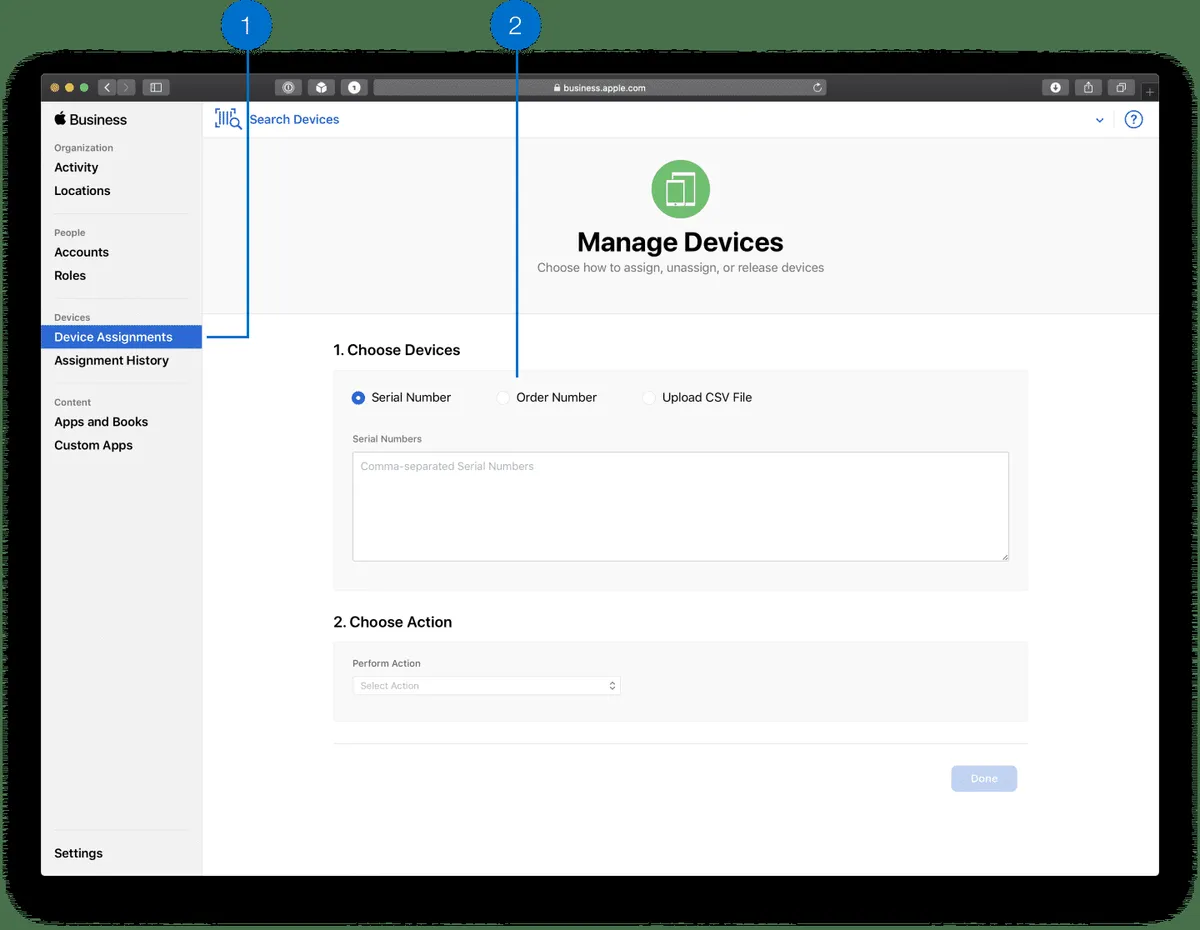
Task: Open Accounts under People
Action: pyautogui.click(x=81, y=252)
